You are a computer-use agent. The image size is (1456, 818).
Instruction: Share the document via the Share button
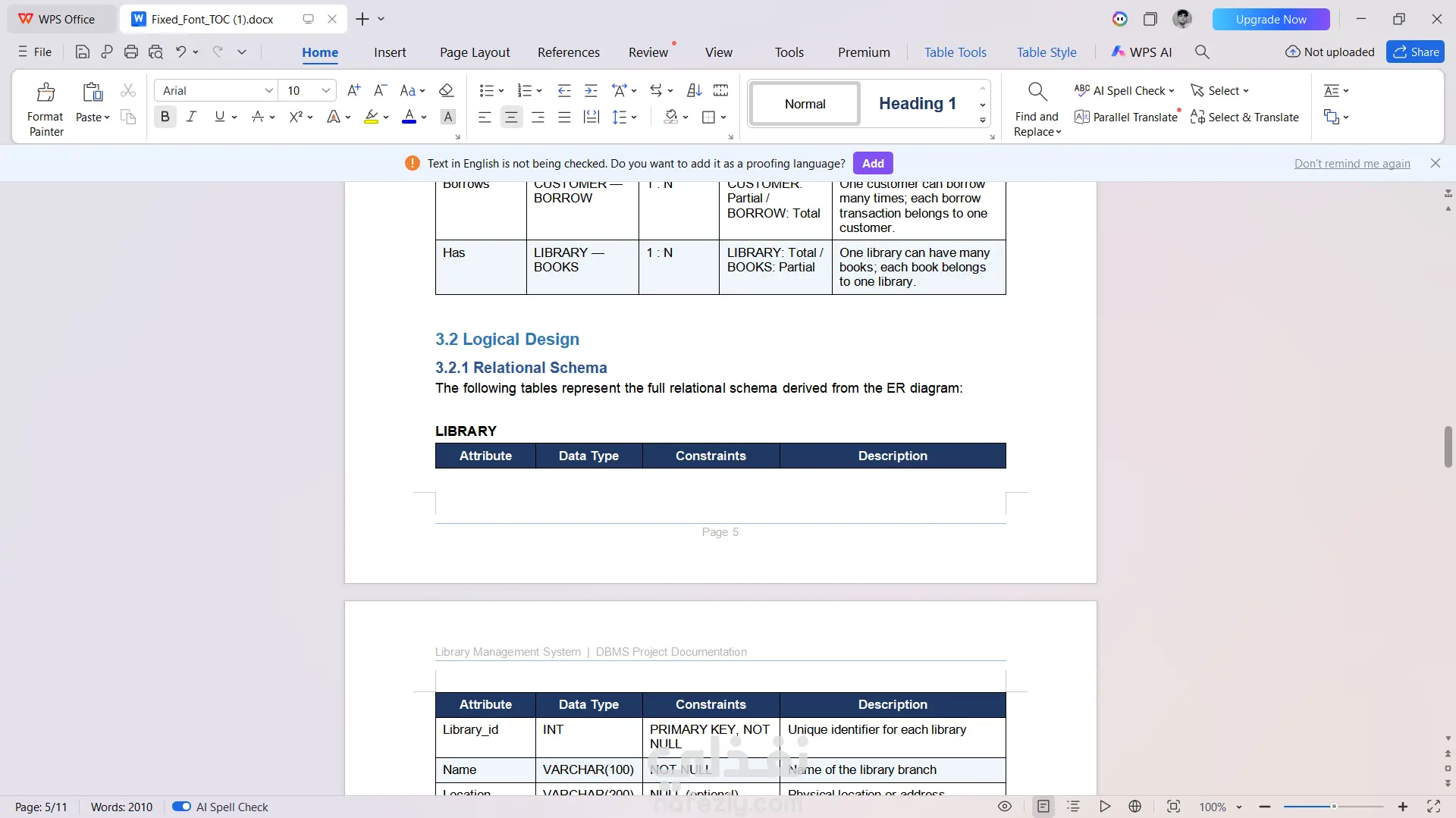(1415, 52)
